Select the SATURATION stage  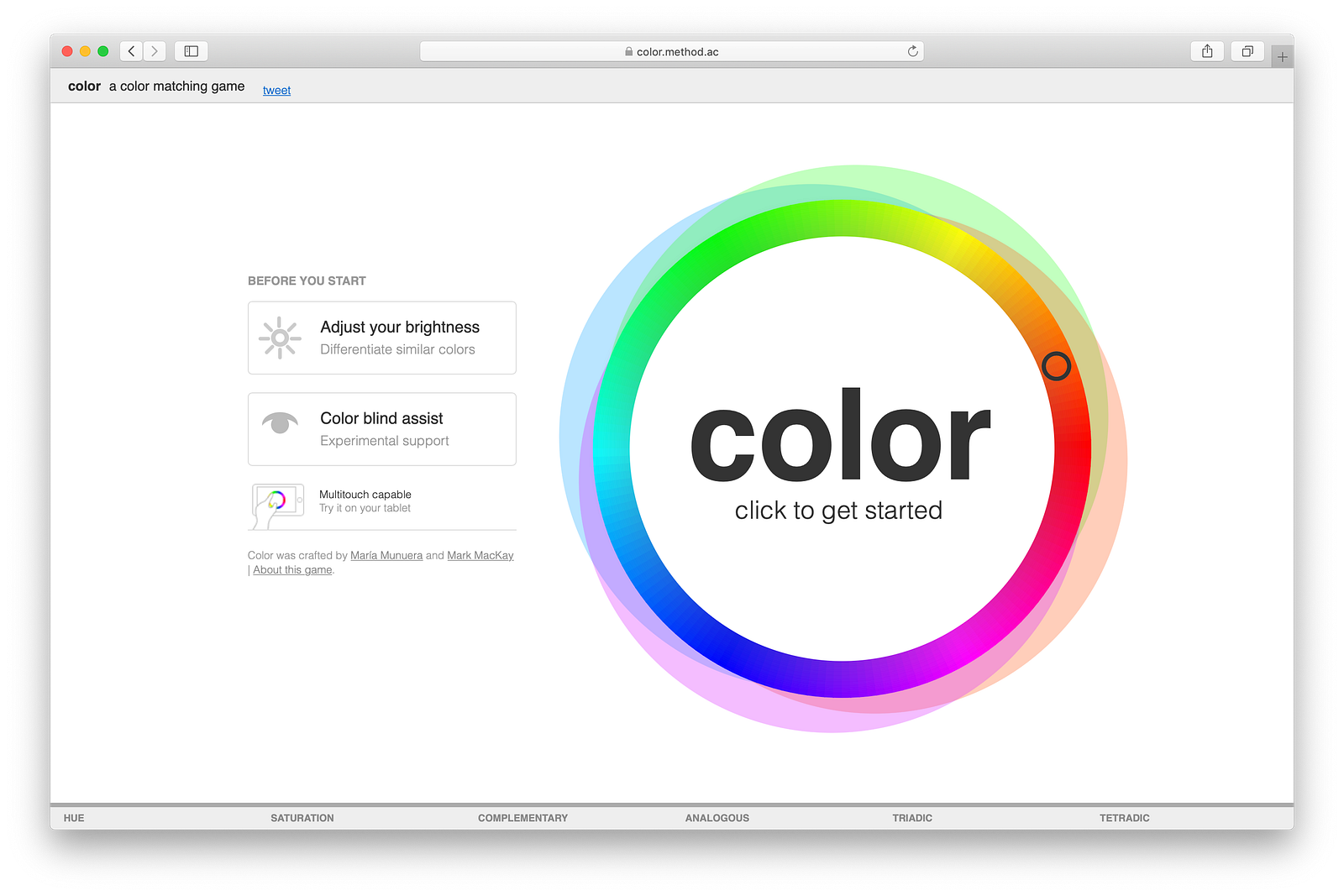pos(302,818)
